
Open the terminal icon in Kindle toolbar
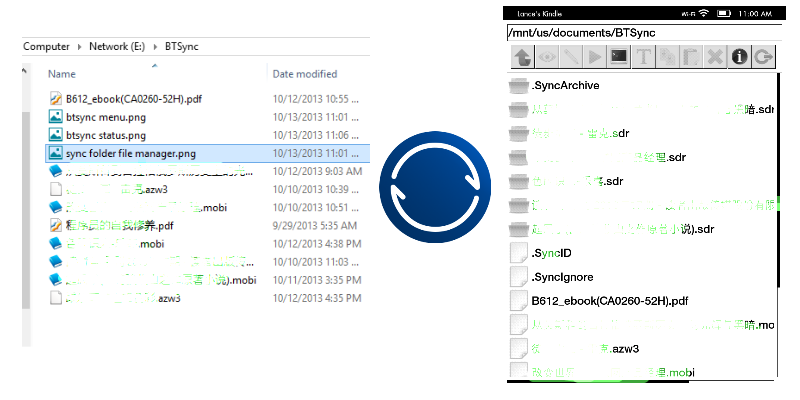[x=619, y=57]
